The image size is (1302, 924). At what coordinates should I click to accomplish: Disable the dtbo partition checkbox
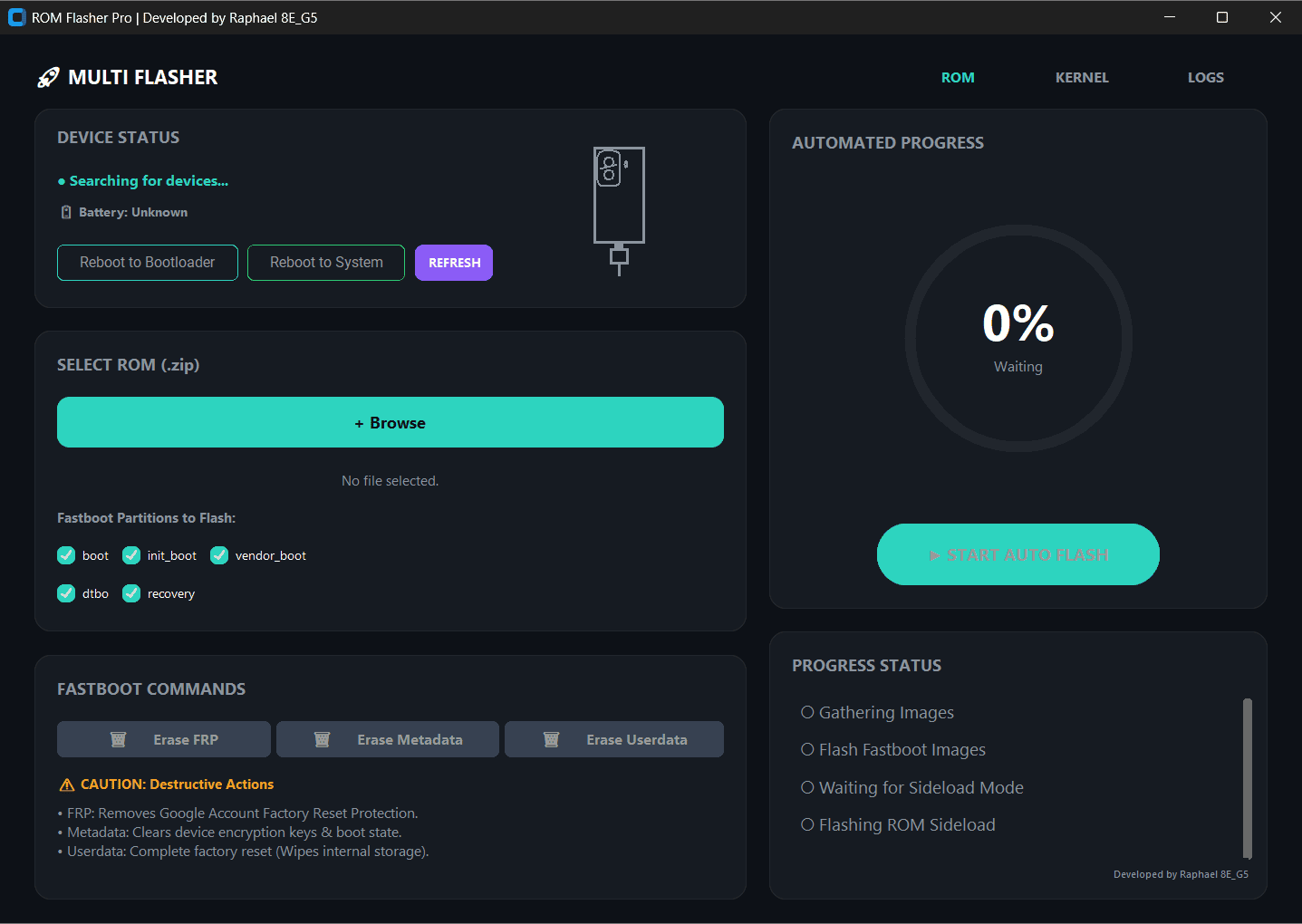[x=66, y=593]
